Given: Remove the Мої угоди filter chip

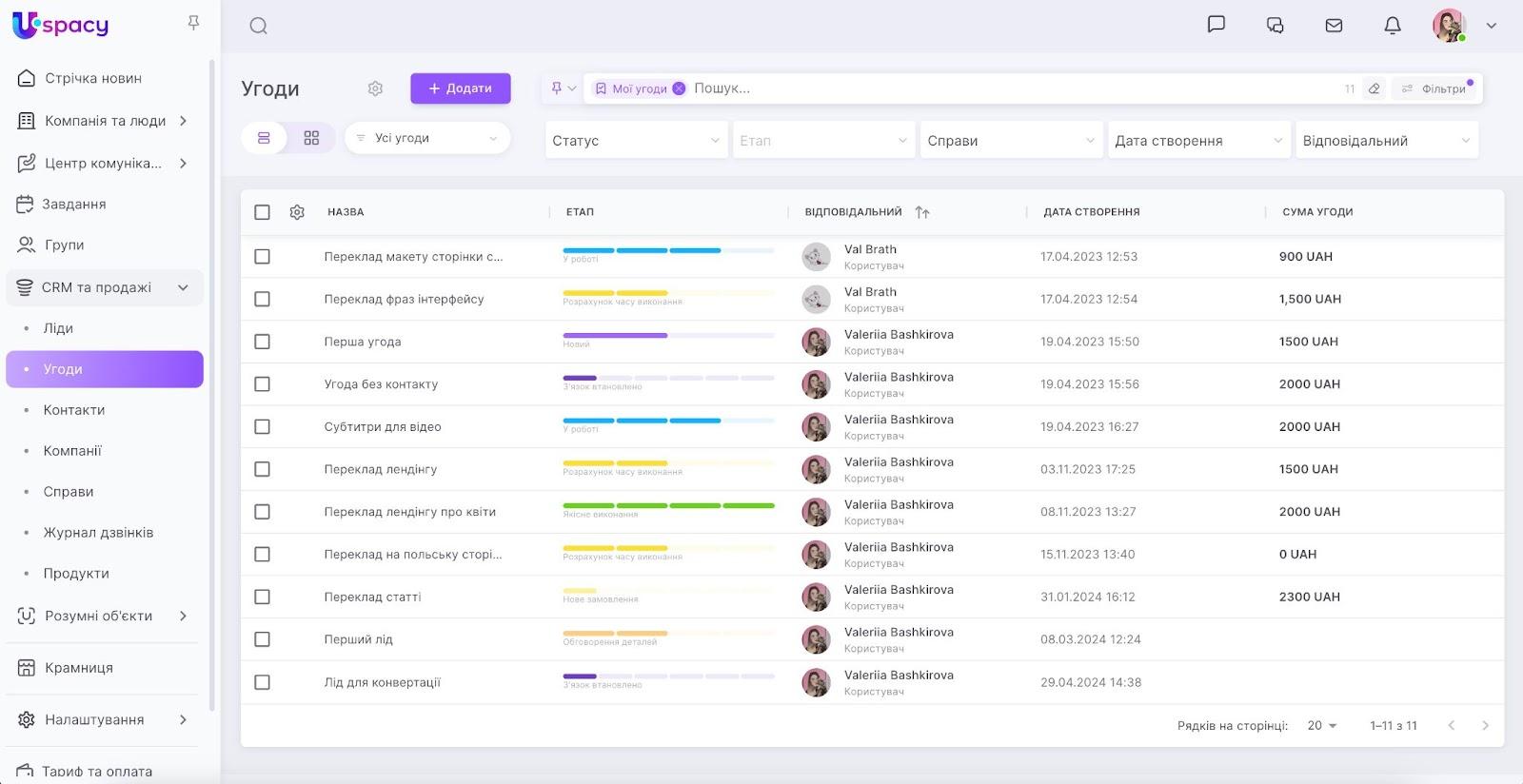Looking at the screenshot, I should 679,88.
